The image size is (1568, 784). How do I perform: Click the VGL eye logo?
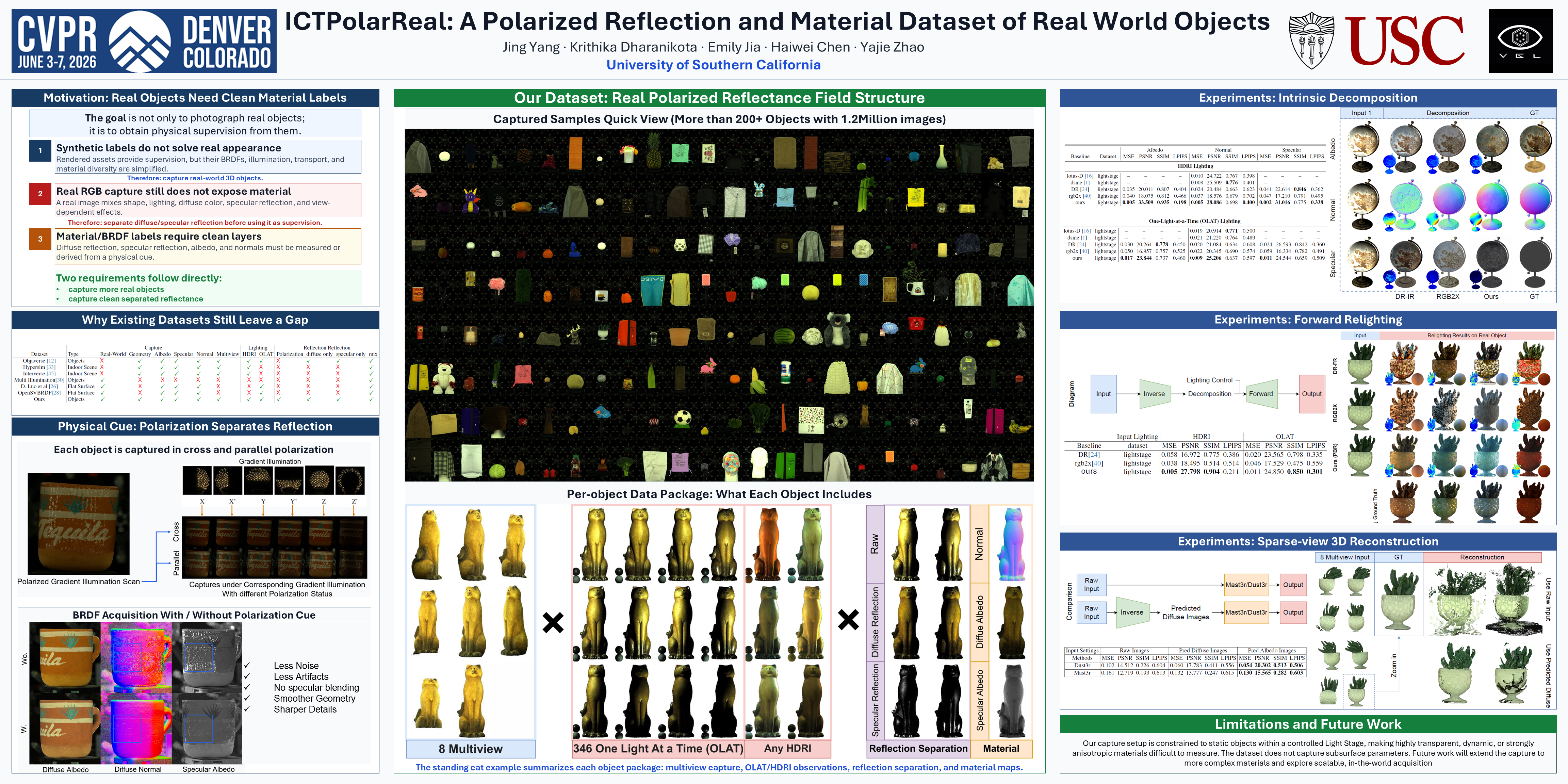click(1520, 41)
